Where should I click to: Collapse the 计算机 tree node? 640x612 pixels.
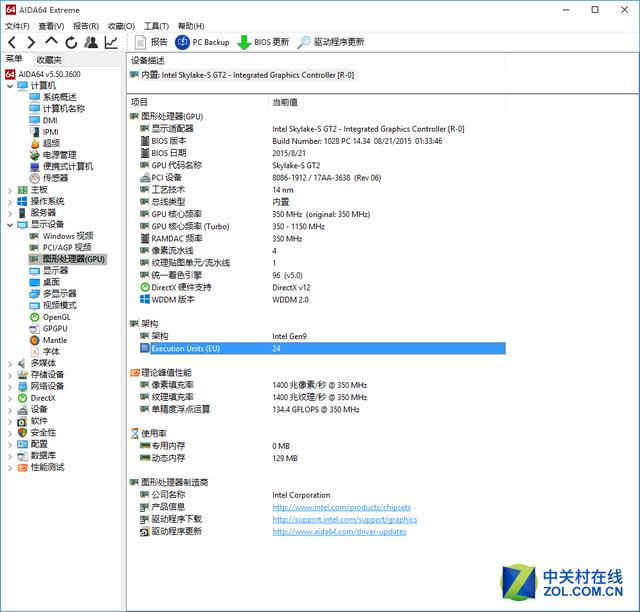[10, 86]
